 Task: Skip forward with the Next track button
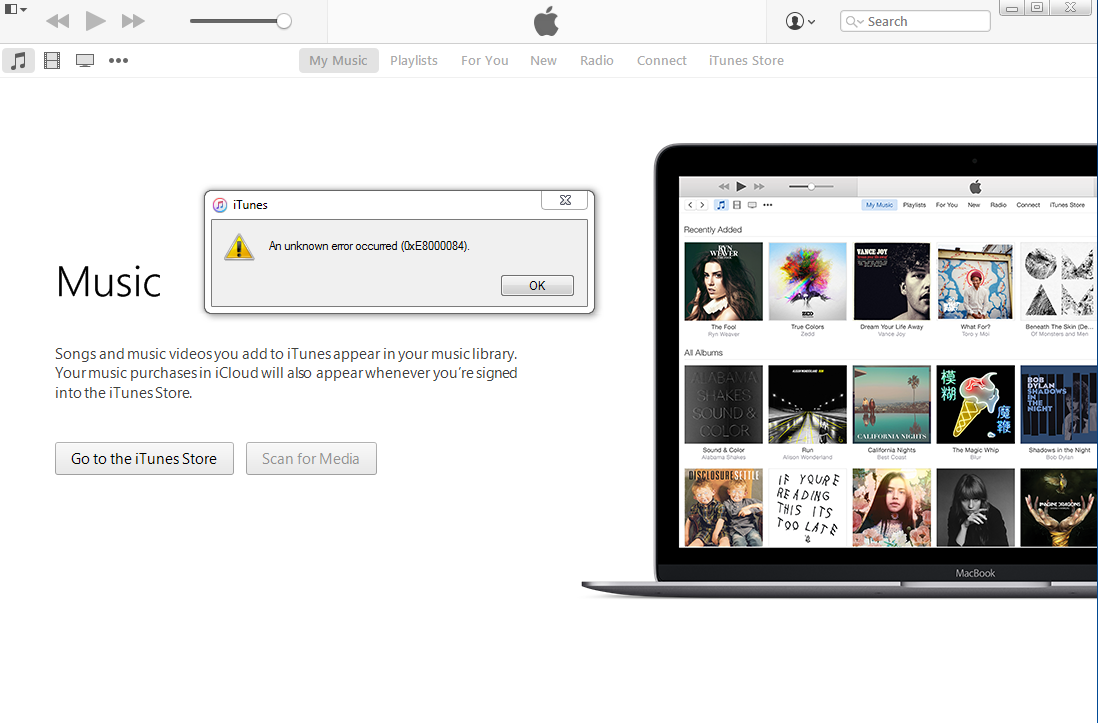[133, 21]
